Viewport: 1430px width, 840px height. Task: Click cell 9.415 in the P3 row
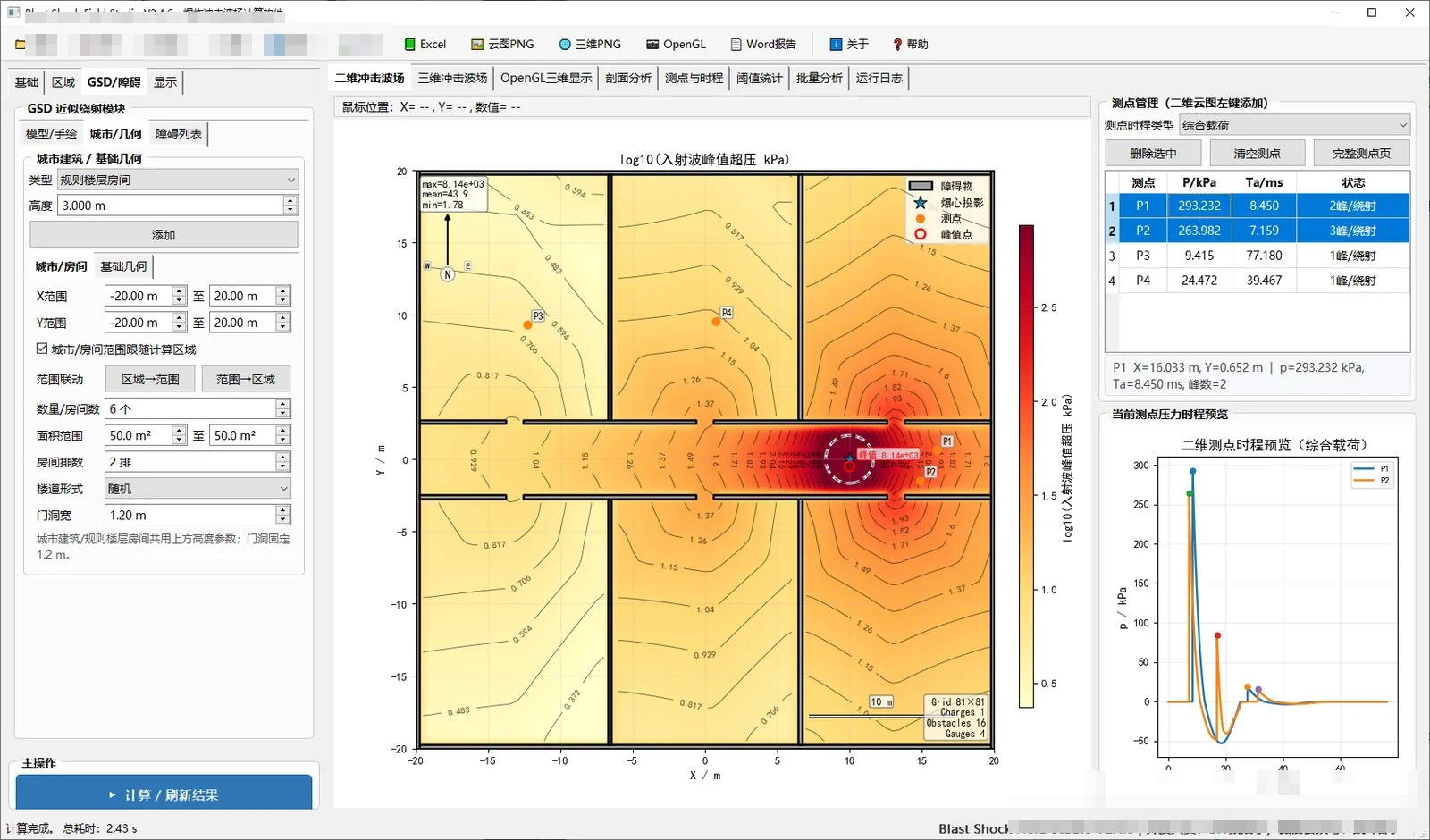tap(1199, 256)
